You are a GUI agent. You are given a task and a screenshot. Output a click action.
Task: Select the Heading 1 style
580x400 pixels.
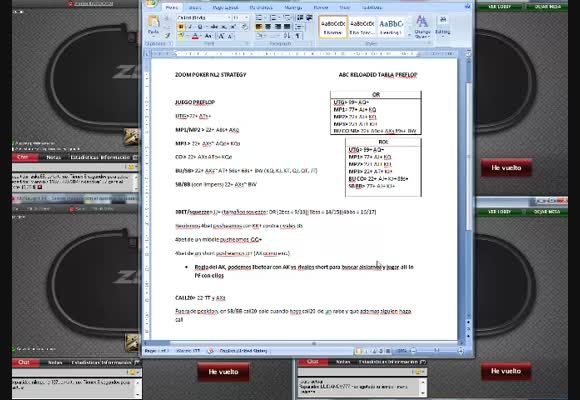(391, 27)
